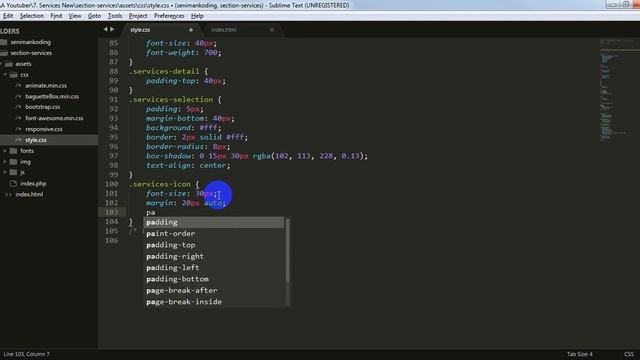640x360 pixels.
Task: Open the View menu
Action: [75, 16]
